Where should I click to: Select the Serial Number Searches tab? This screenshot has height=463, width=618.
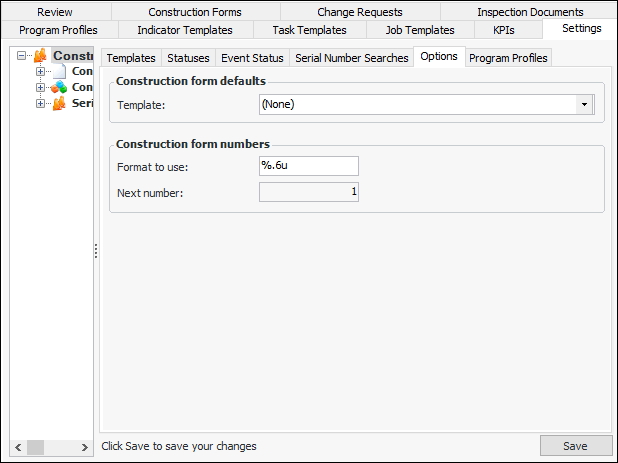click(351, 58)
